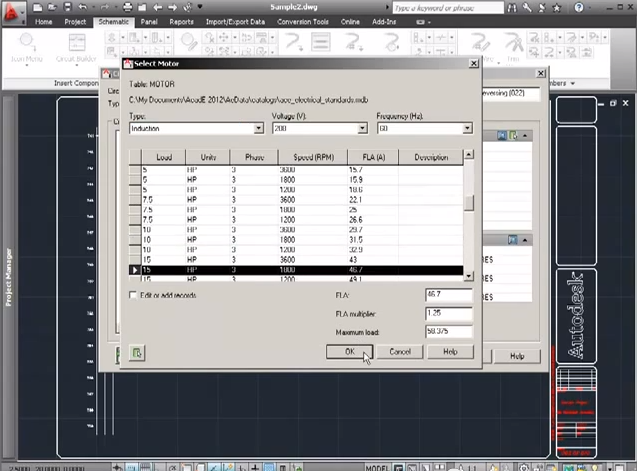Click the Plot printer icon

point(128,7)
